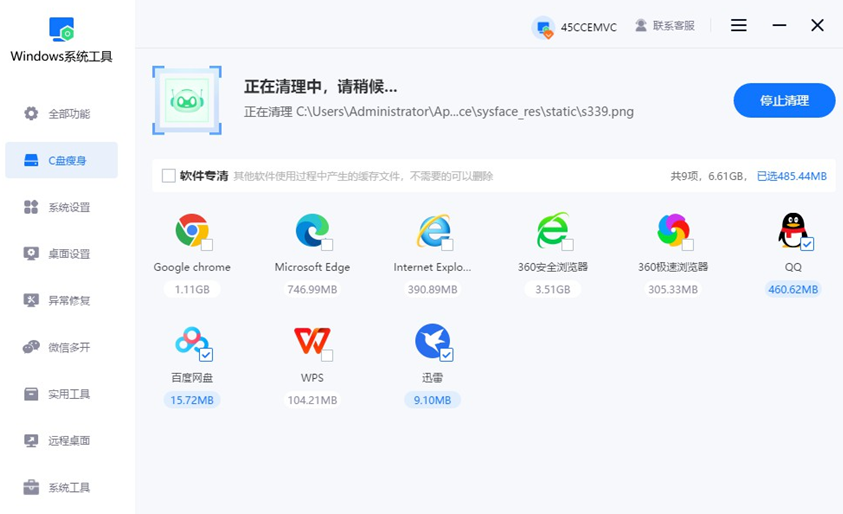Viewport: 843px width, 514px height.
Task: Click the robot cleaning status icon
Action: [x=187, y=101]
